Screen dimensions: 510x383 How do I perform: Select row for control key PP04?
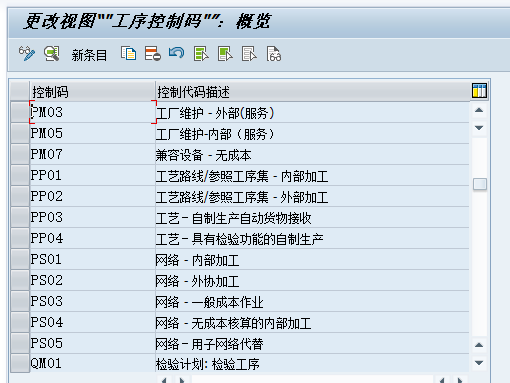(20, 238)
